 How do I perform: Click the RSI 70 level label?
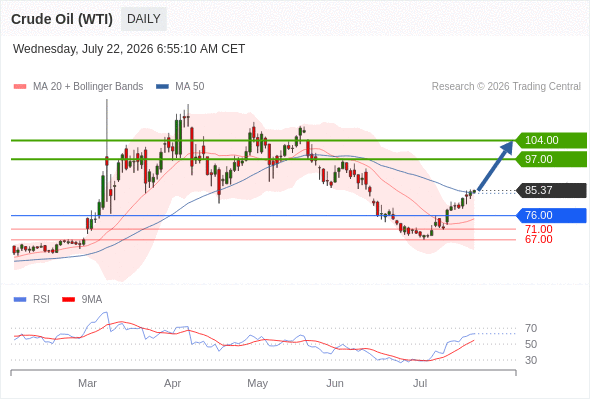(x=531, y=329)
